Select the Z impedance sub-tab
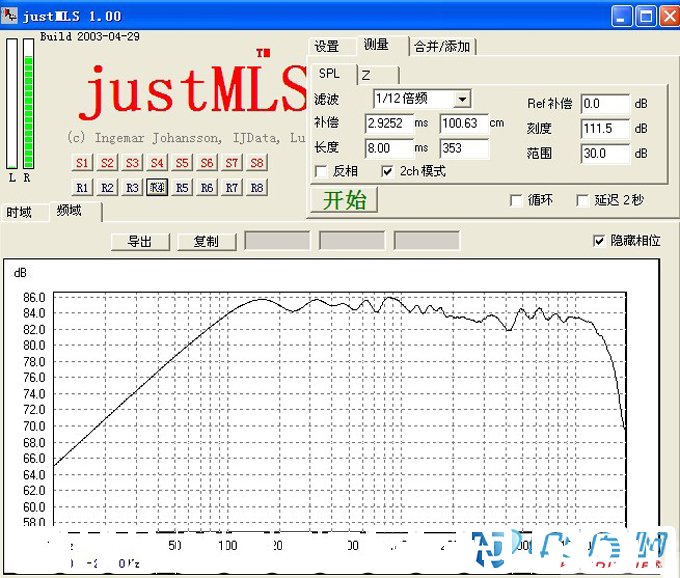The width and height of the screenshot is (680, 578). 377,75
